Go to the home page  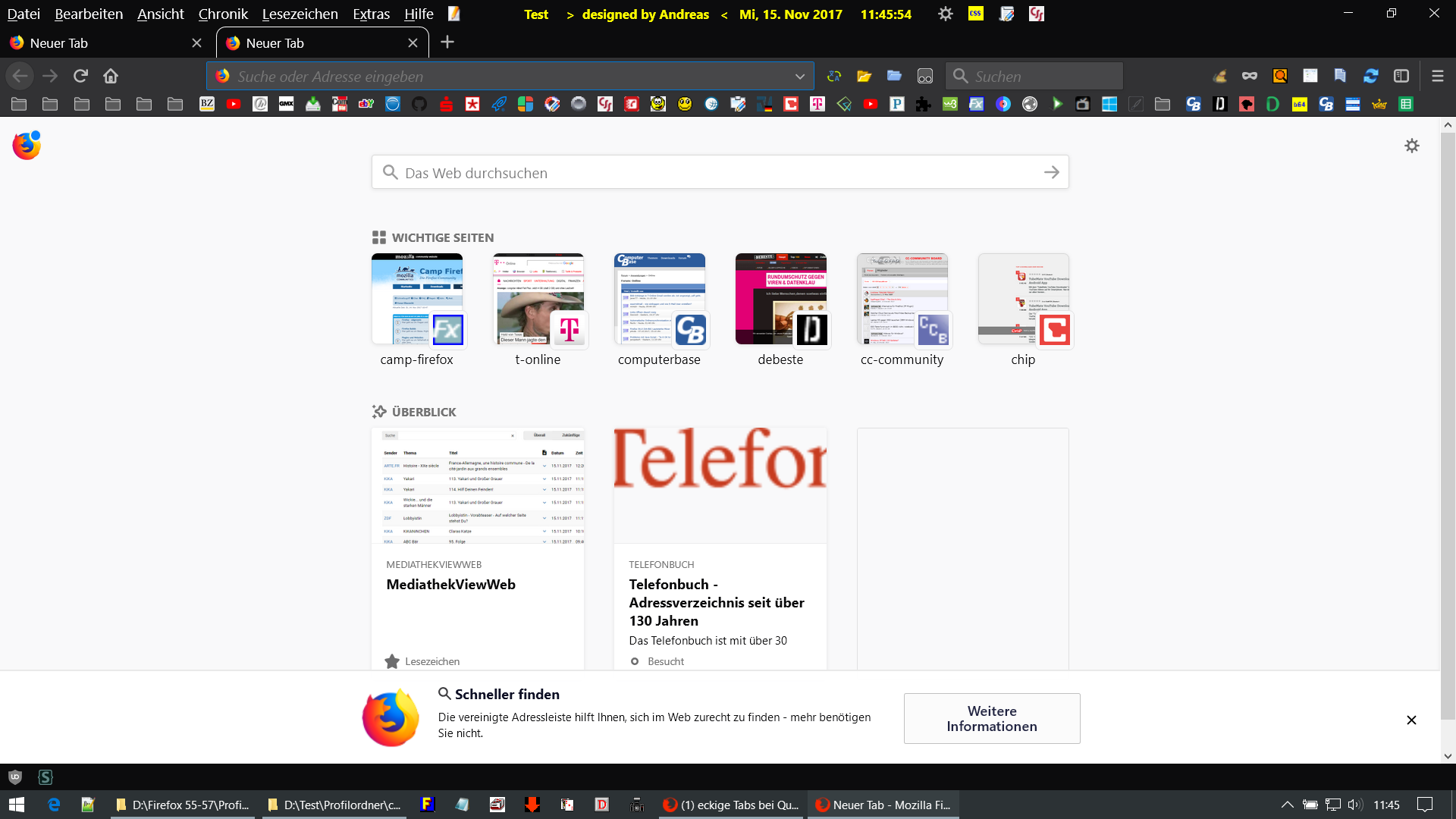(111, 76)
